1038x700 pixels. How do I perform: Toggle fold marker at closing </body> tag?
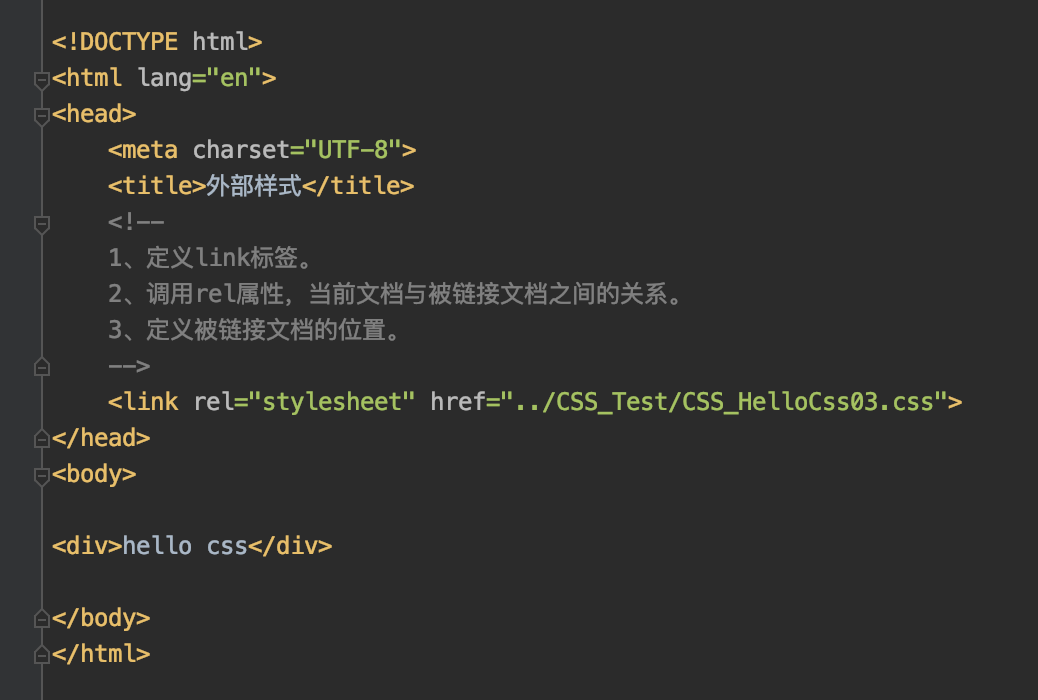point(42,619)
